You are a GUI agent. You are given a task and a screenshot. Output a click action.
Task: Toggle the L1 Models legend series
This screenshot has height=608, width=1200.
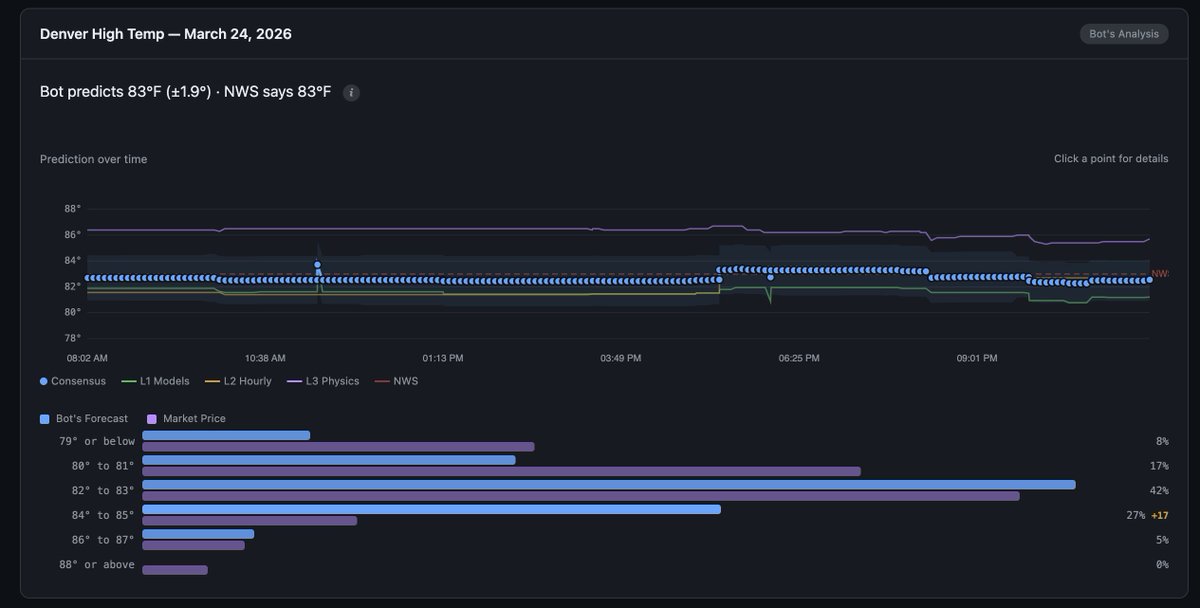coord(156,381)
